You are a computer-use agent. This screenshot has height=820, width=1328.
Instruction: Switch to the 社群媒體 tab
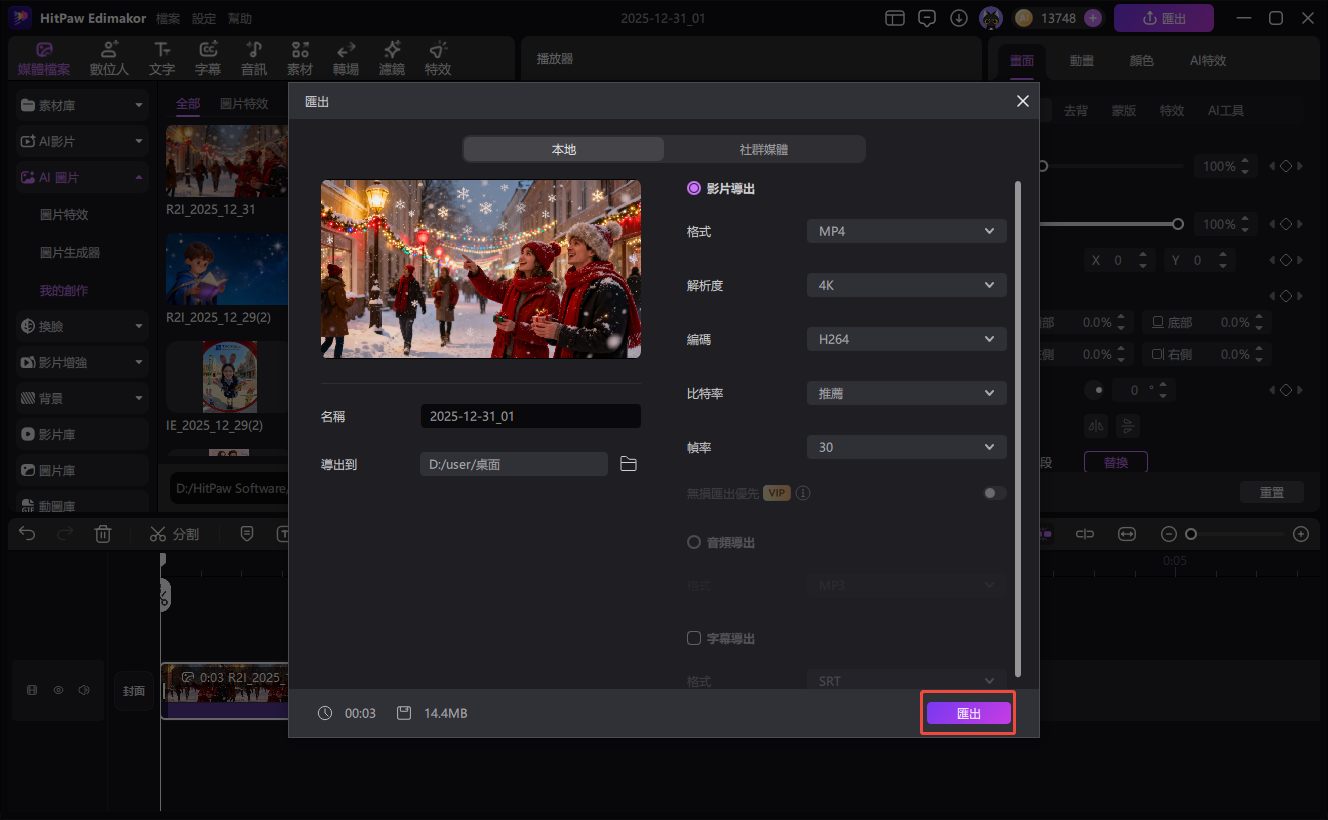[x=764, y=149]
